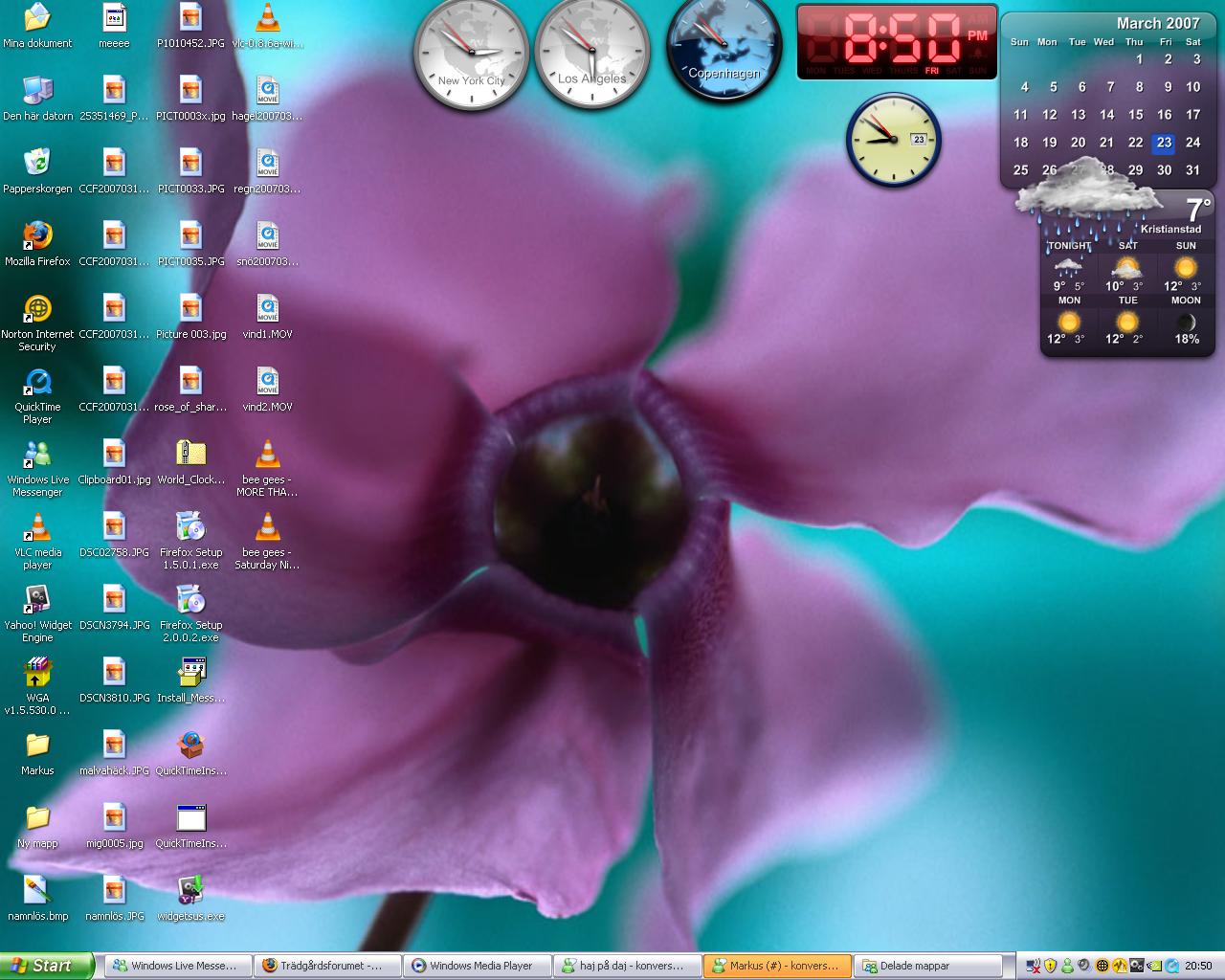The width and height of the screenshot is (1225, 980).
Task: Click the Windows Live Messenger taskbar button
Action: 178,966
